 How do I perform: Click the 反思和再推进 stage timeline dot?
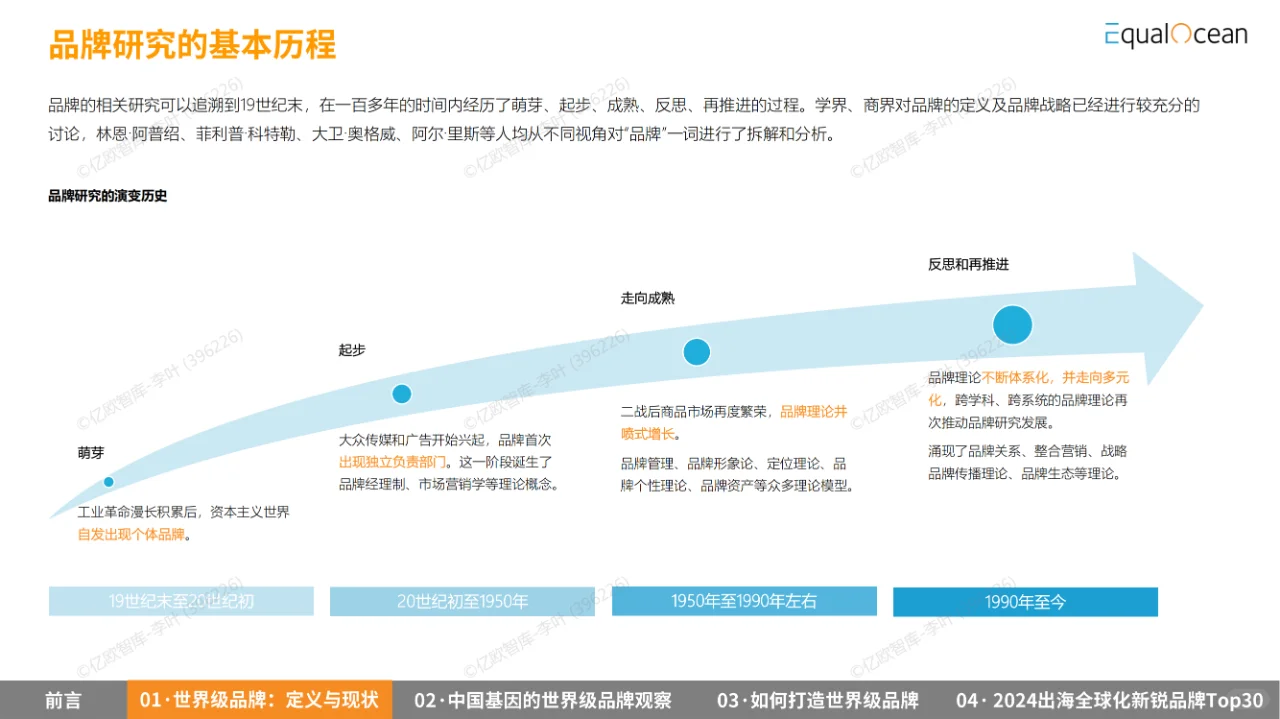1012,325
